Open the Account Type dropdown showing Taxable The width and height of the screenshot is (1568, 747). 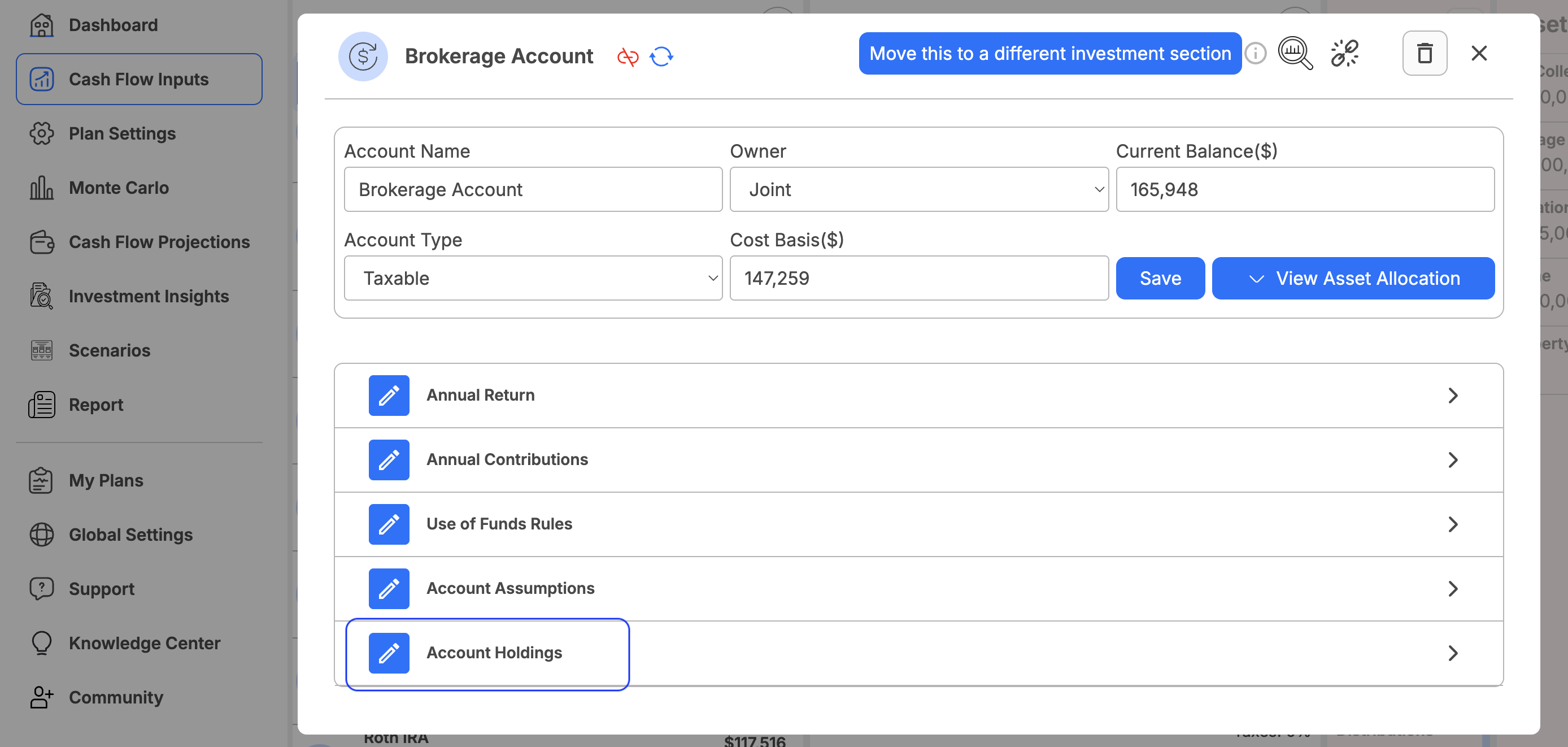point(533,278)
